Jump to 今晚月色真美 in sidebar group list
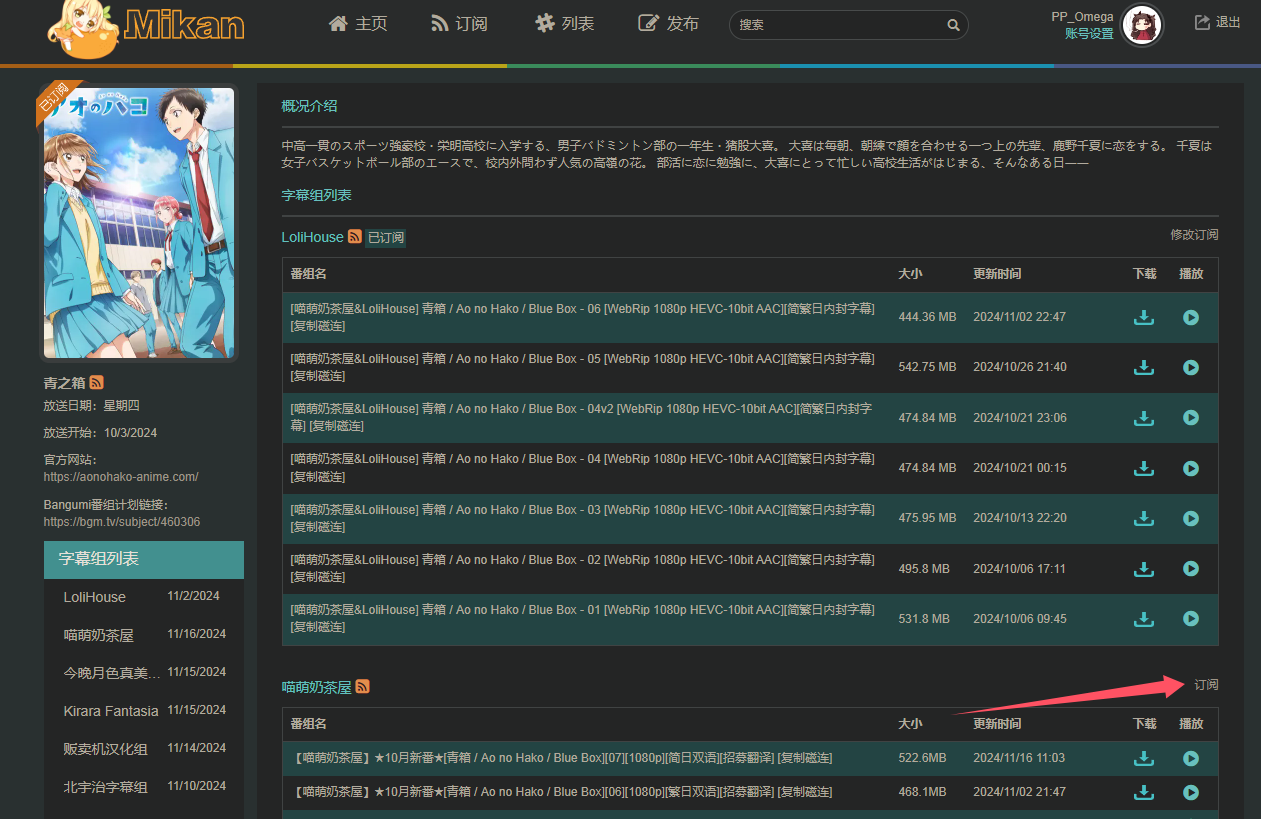This screenshot has width=1261, height=819. pos(112,673)
